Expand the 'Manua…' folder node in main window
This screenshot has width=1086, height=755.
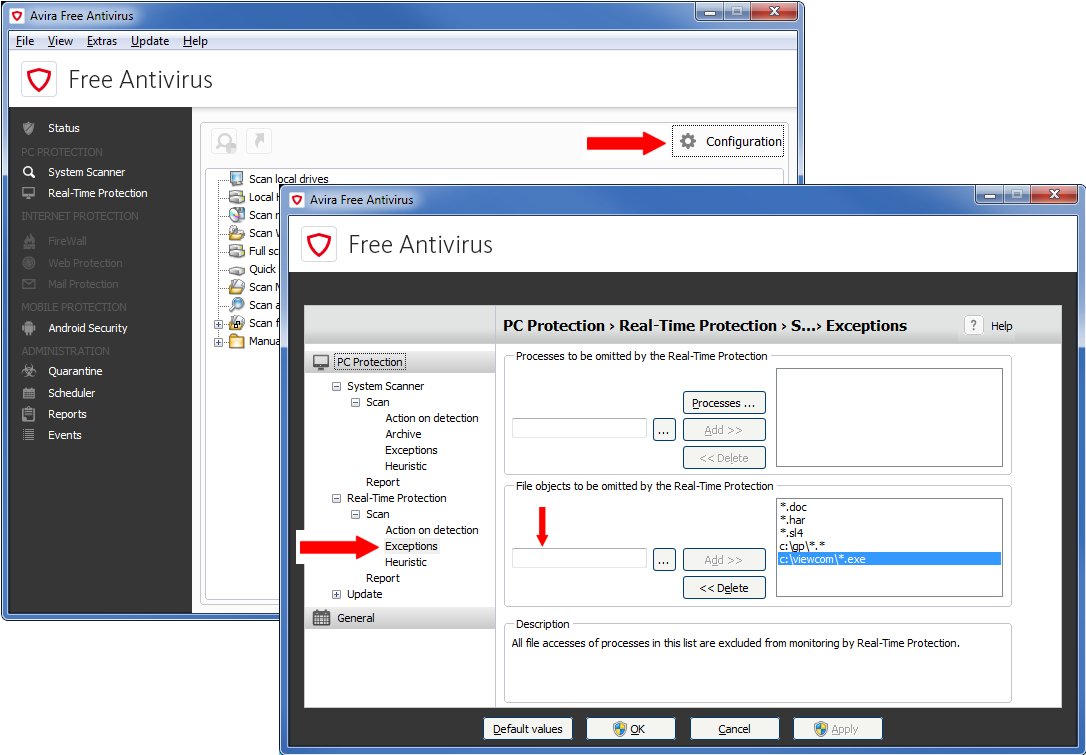[x=218, y=341]
